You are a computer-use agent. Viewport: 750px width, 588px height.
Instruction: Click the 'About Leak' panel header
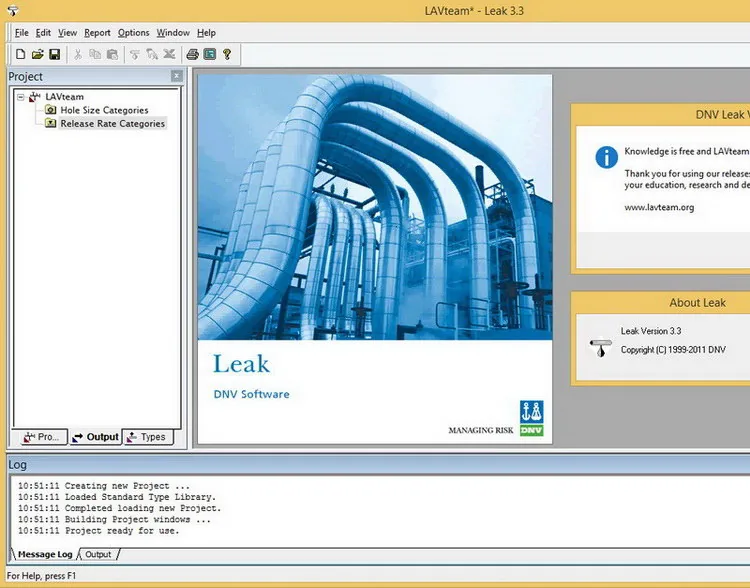tap(697, 303)
